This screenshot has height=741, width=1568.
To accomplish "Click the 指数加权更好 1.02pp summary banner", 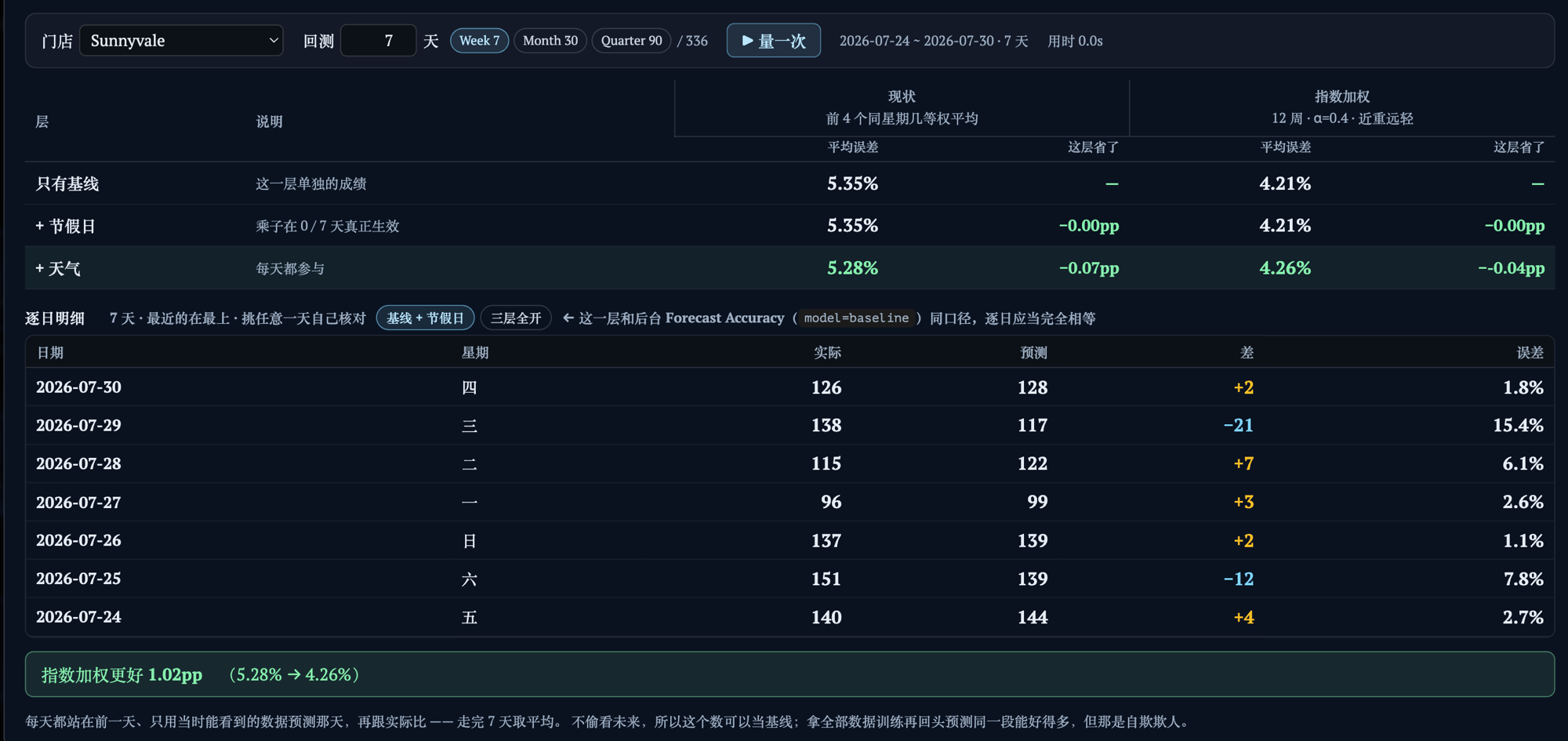I will tap(789, 674).
